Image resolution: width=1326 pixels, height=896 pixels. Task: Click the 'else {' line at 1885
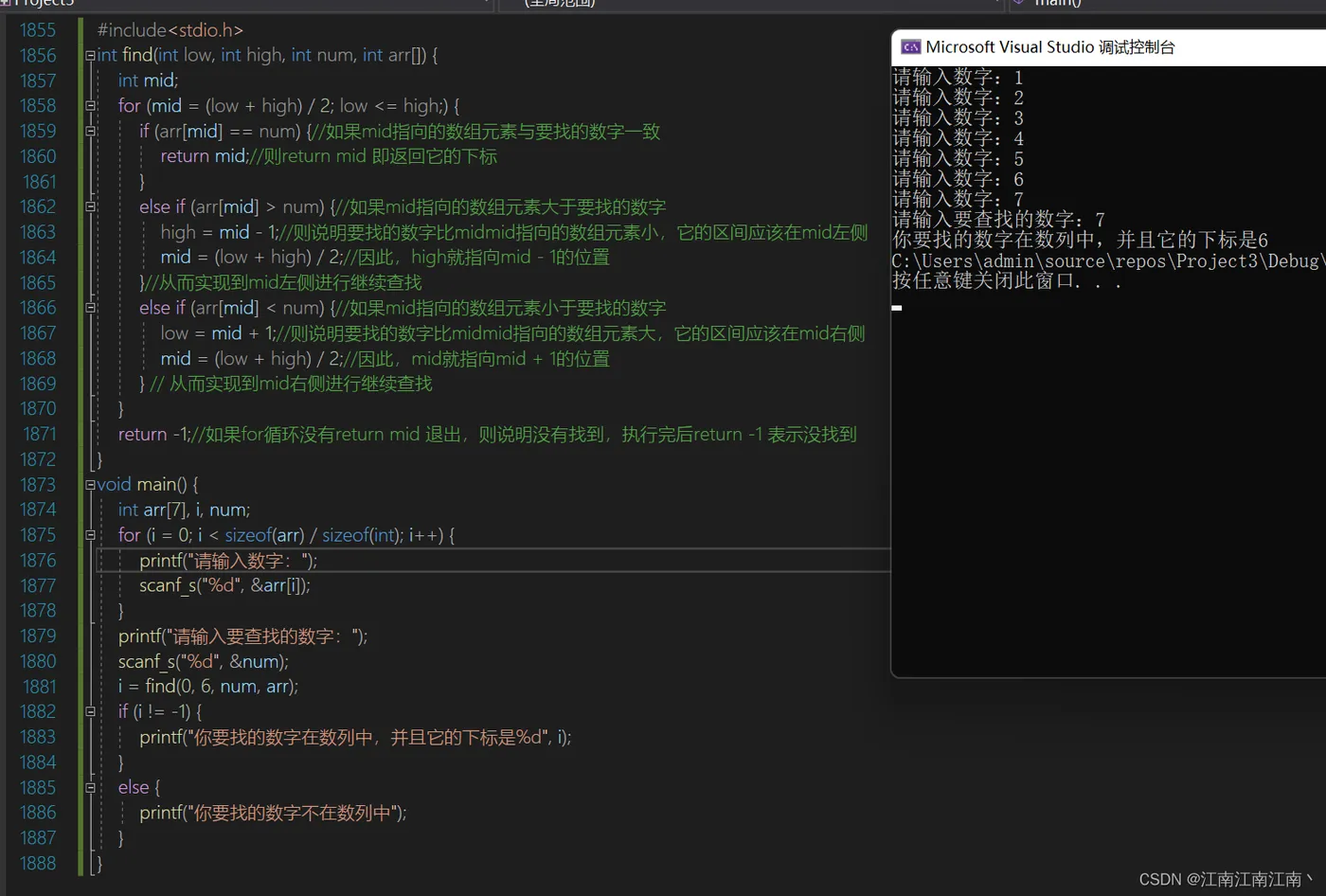pos(139,788)
